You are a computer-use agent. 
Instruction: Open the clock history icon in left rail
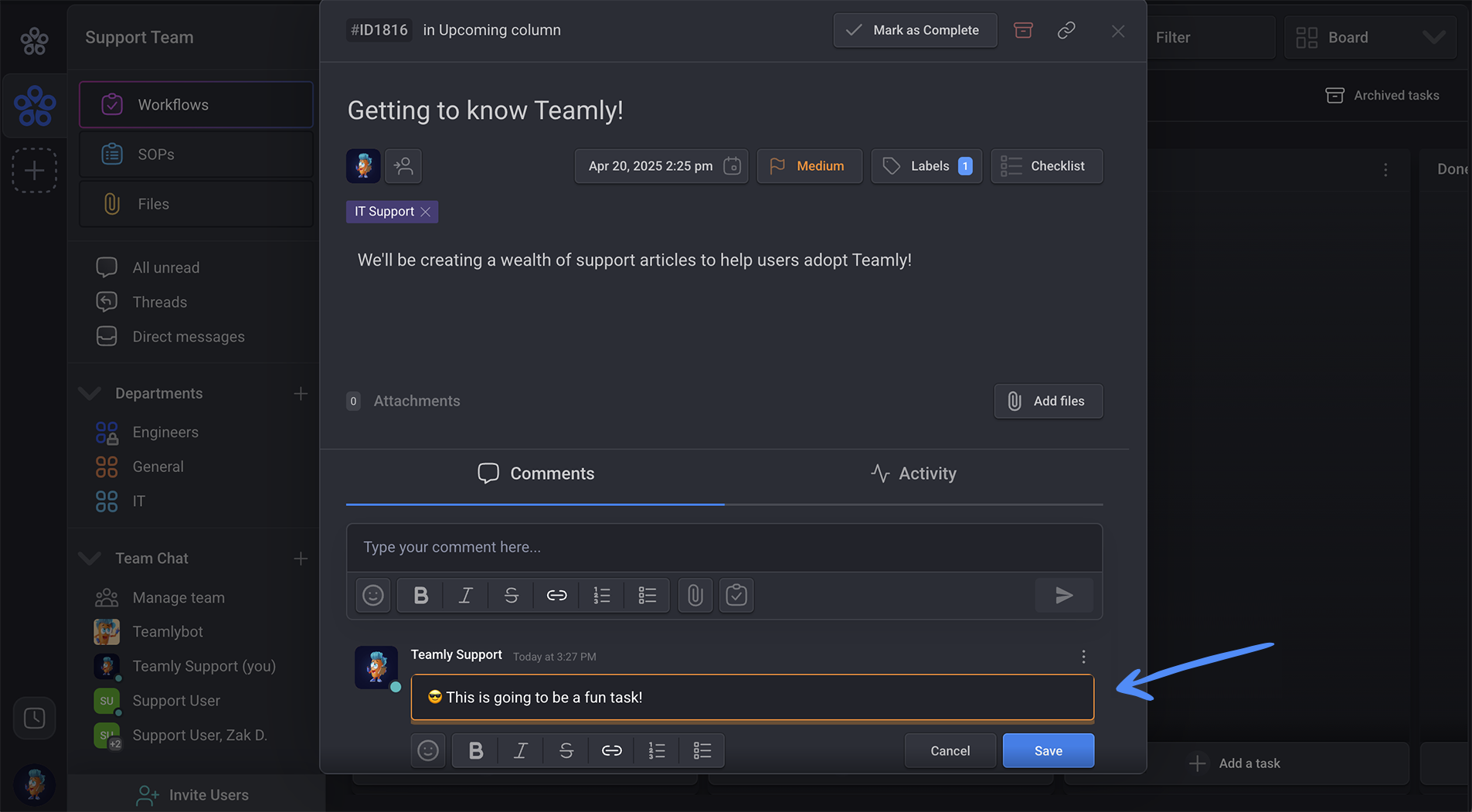[34, 719]
